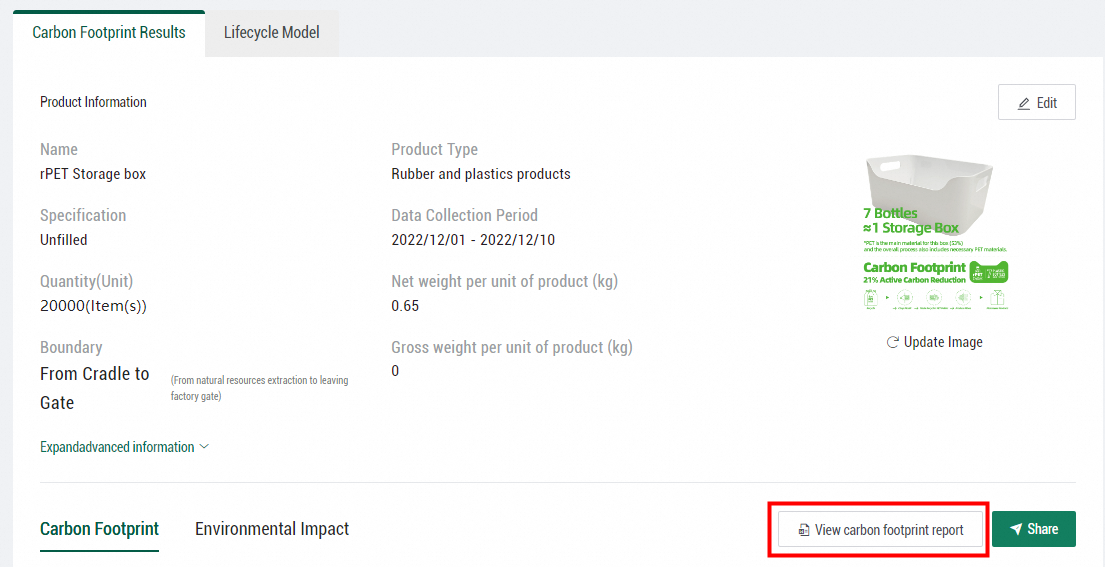Click the Rubber and plastics products value
Screen dimensions: 1105x567
pyautogui.click(x=480, y=174)
